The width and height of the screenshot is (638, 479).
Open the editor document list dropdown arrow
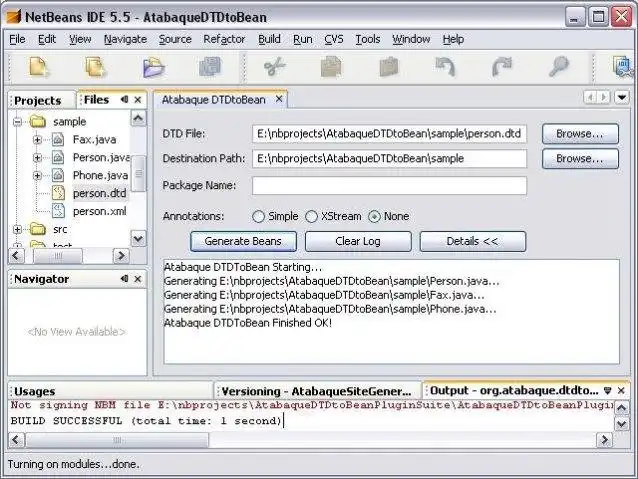[622, 97]
